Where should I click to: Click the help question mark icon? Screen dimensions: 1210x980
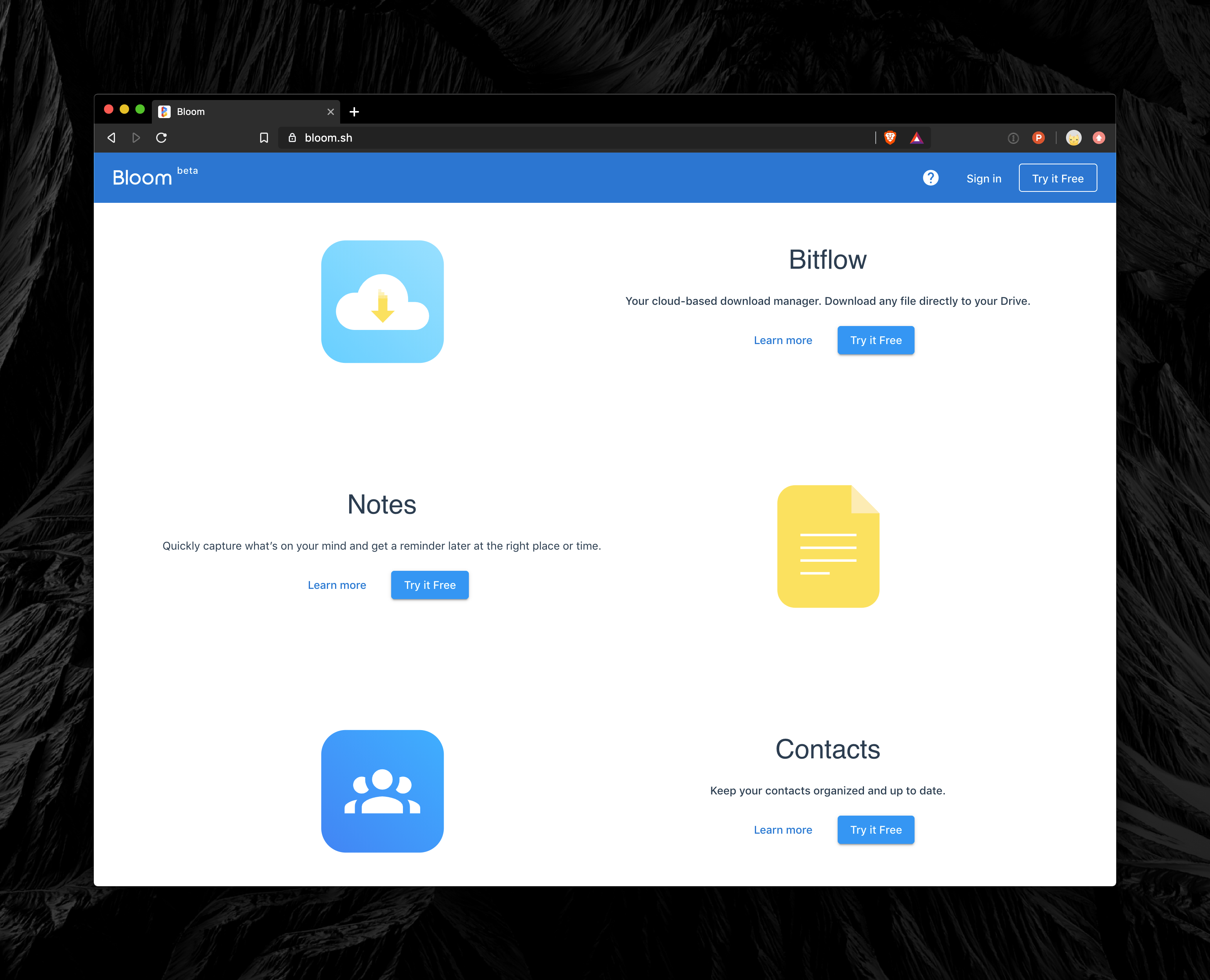pyautogui.click(x=931, y=178)
